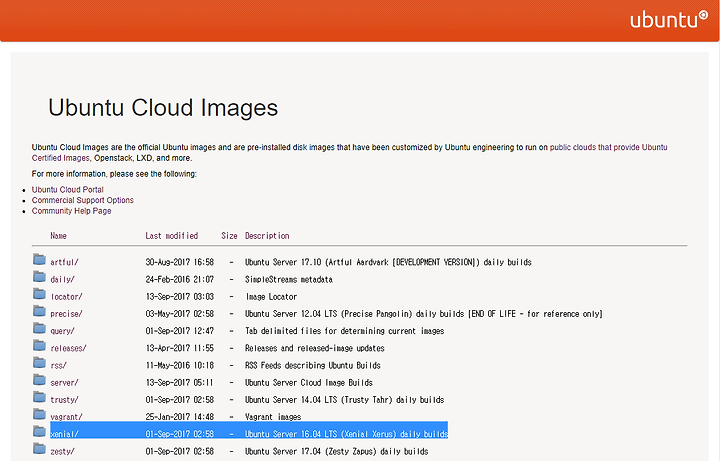Click the date 03-May-2017 02:58
This screenshot has width=720, height=461.
180,314
